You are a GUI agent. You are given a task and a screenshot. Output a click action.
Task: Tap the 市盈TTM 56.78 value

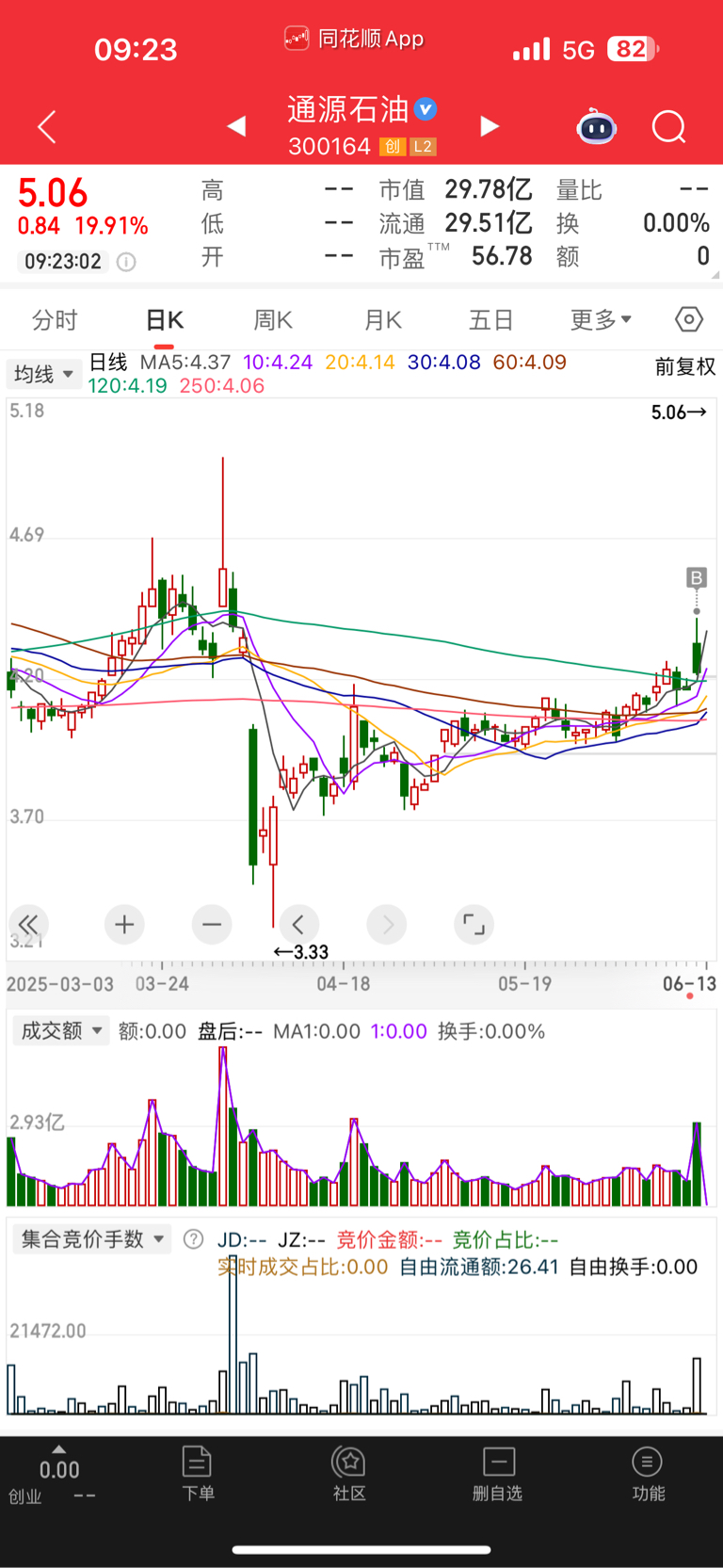456,256
